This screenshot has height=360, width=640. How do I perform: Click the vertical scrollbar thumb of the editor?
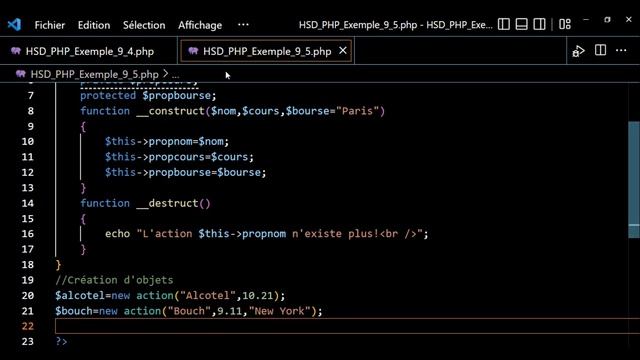point(633,180)
